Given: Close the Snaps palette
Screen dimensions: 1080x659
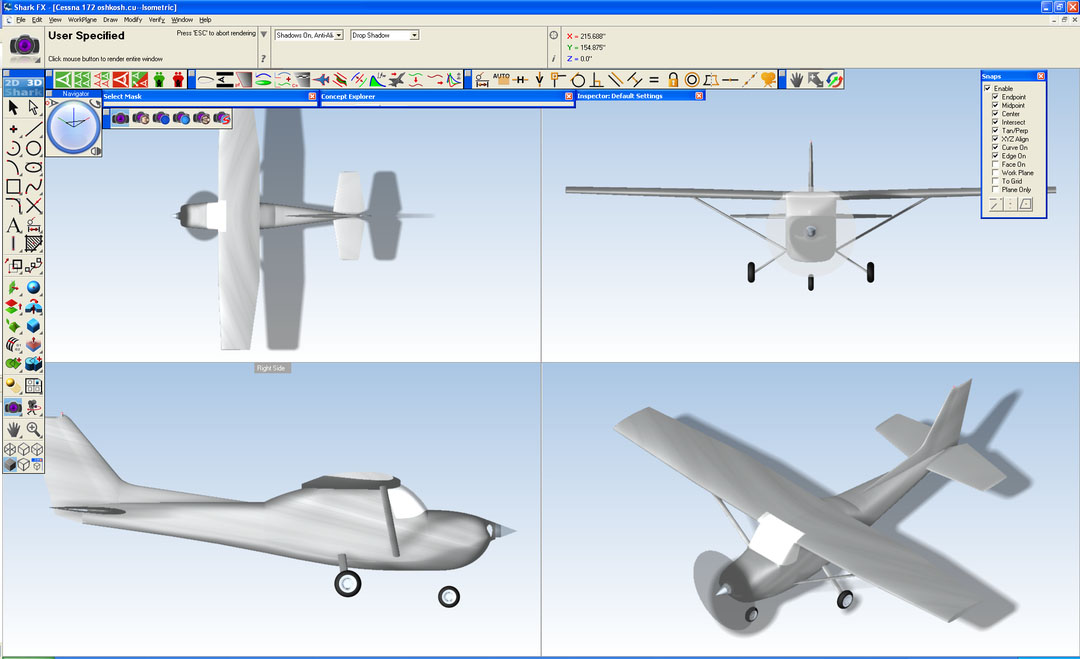Looking at the screenshot, I should tap(1041, 76).
